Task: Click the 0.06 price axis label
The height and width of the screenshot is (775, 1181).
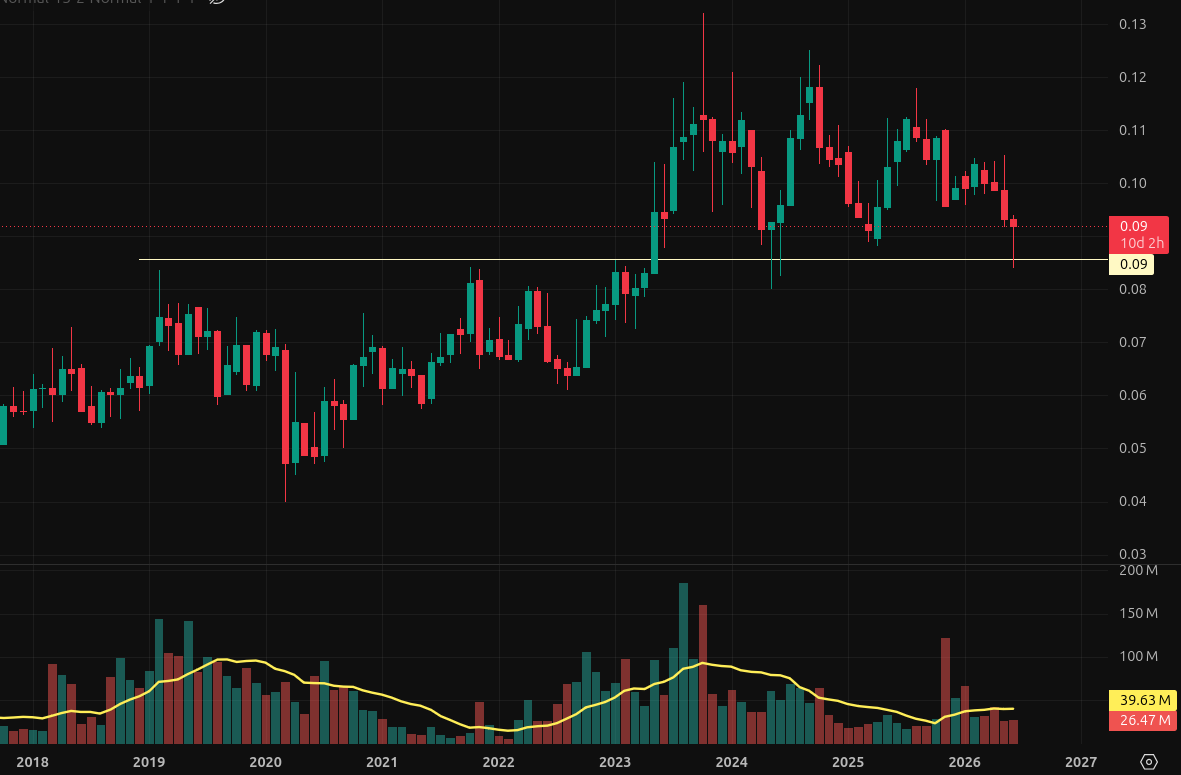Action: (1133, 395)
